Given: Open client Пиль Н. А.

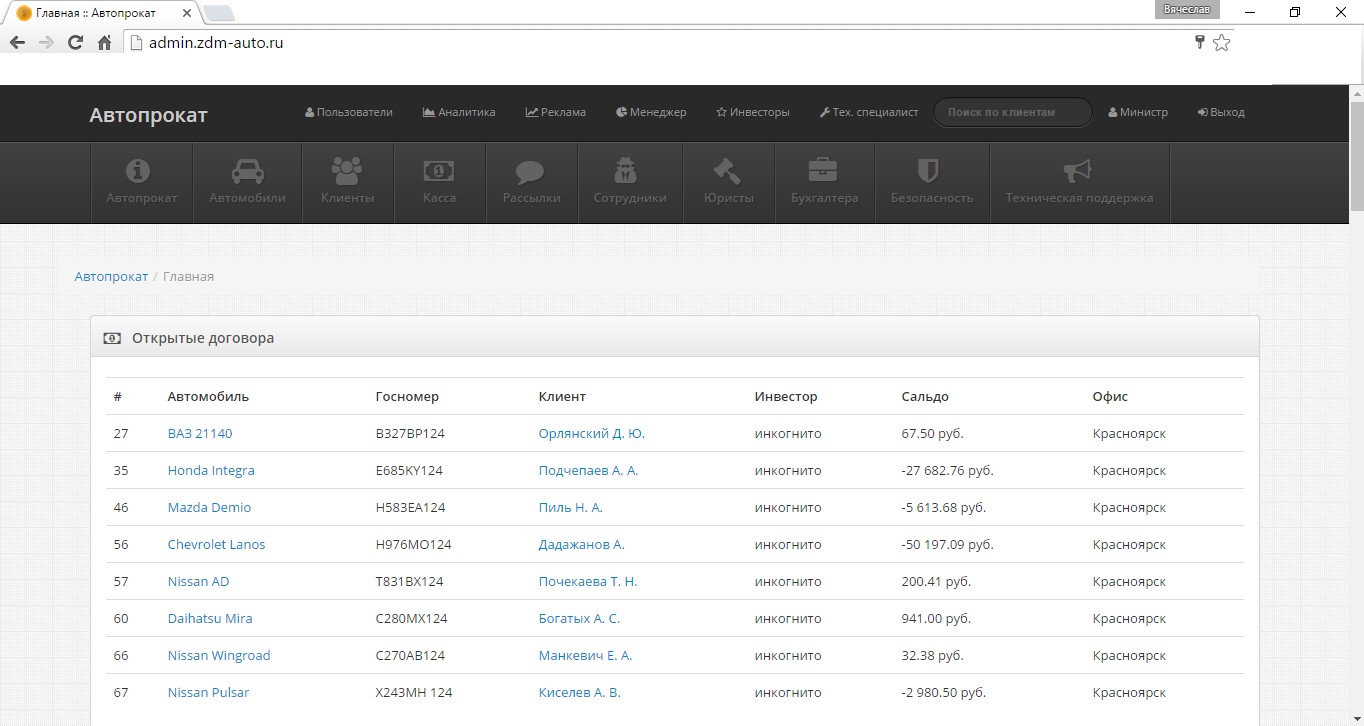Looking at the screenshot, I should (570, 507).
